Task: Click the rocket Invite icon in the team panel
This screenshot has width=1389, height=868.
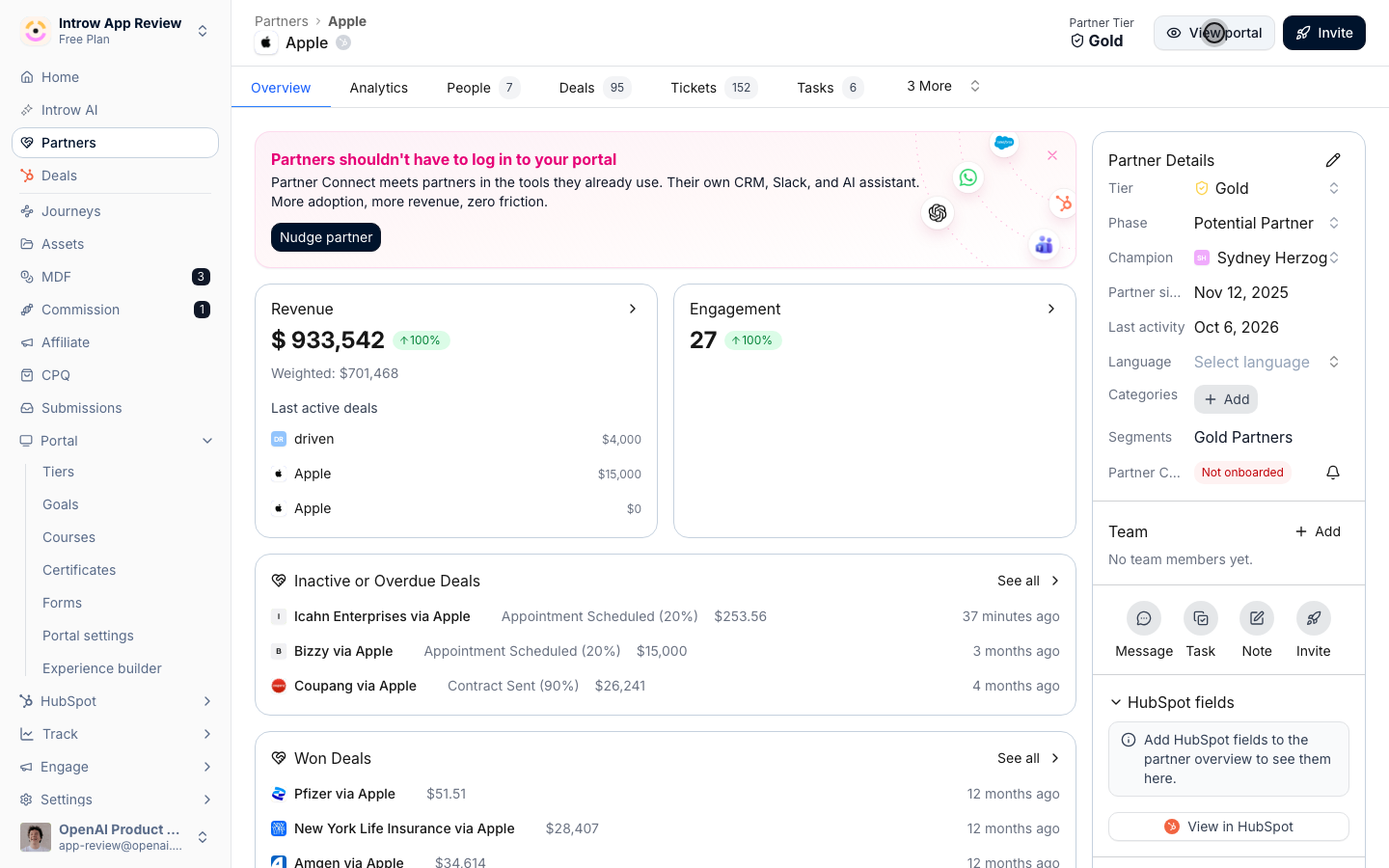Action: coord(1314,618)
